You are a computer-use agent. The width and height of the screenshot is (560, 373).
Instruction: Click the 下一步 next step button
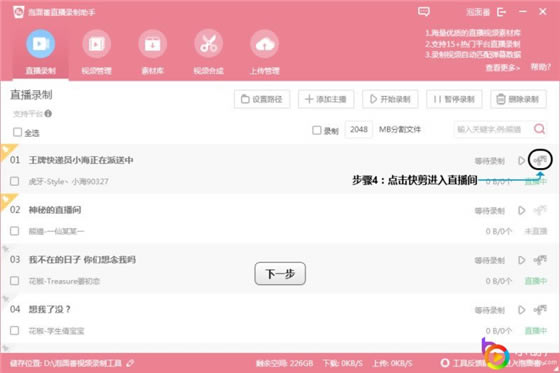(x=280, y=274)
